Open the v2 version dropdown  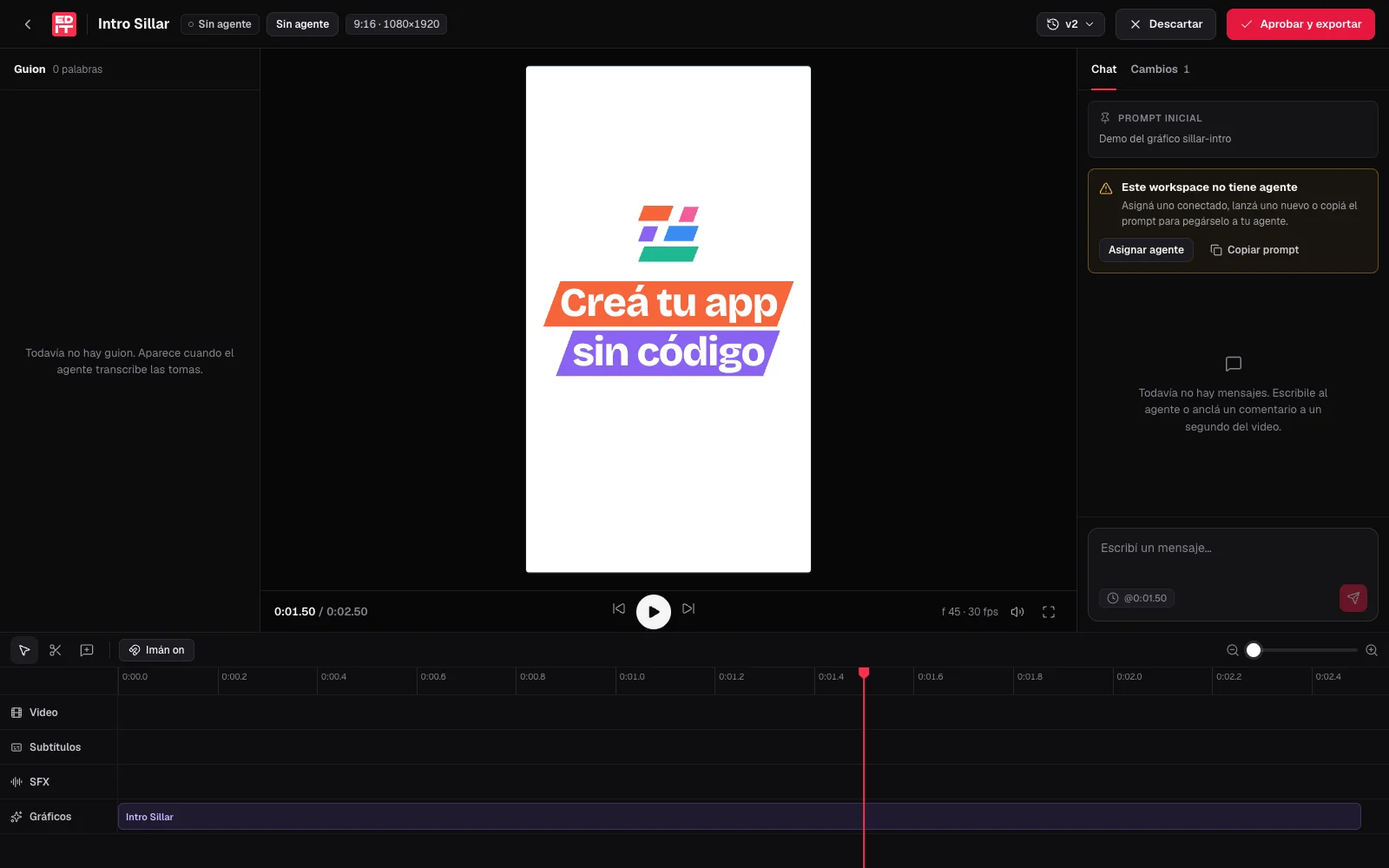(1070, 24)
